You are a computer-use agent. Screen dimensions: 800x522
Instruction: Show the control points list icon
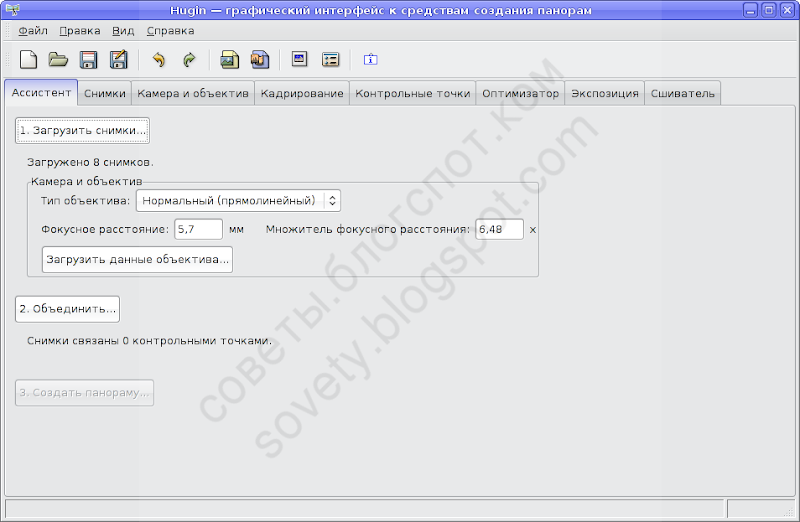(331, 60)
